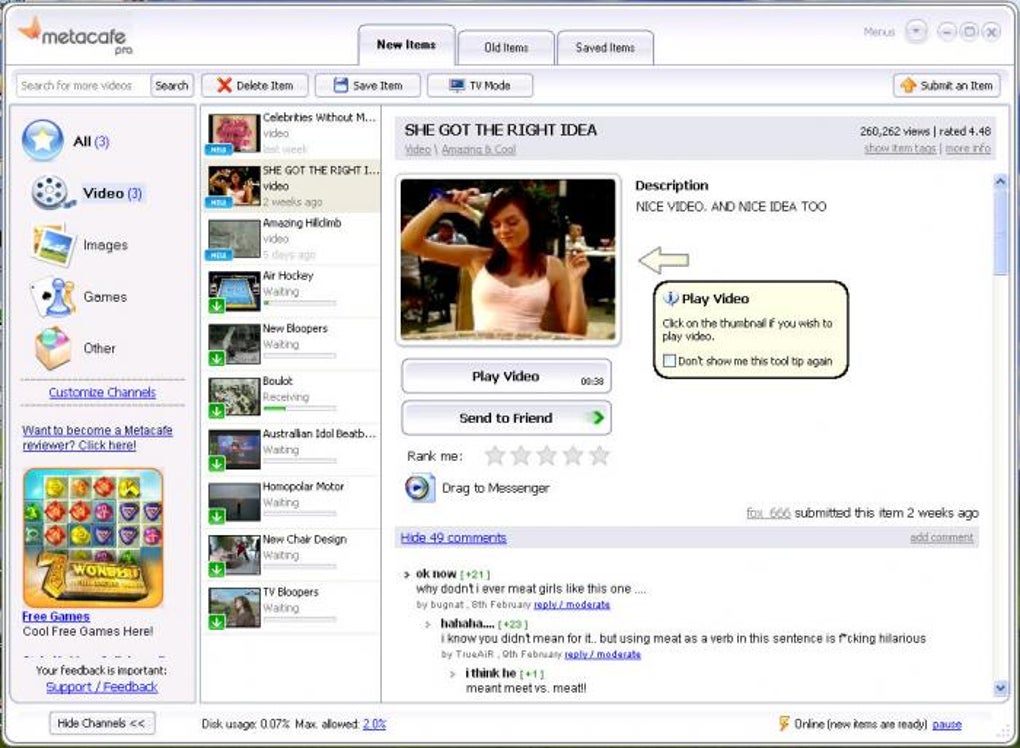This screenshot has width=1020, height=748.
Task: Click Hide 49 comments link
Action: coord(453,538)
